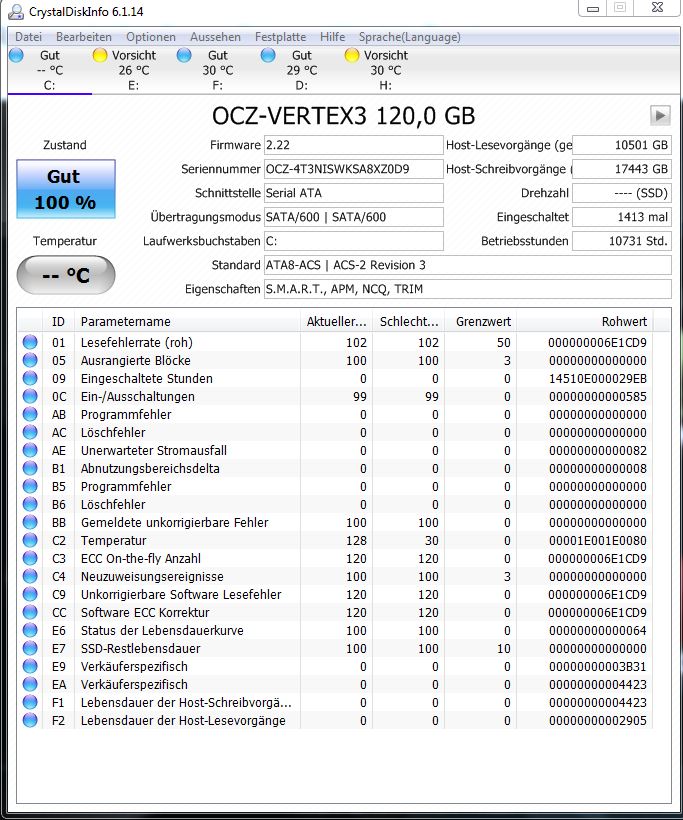Click the CrystalDiskInfo title bar icon
This screenshot has height=820, width=683.
[16, 12]
